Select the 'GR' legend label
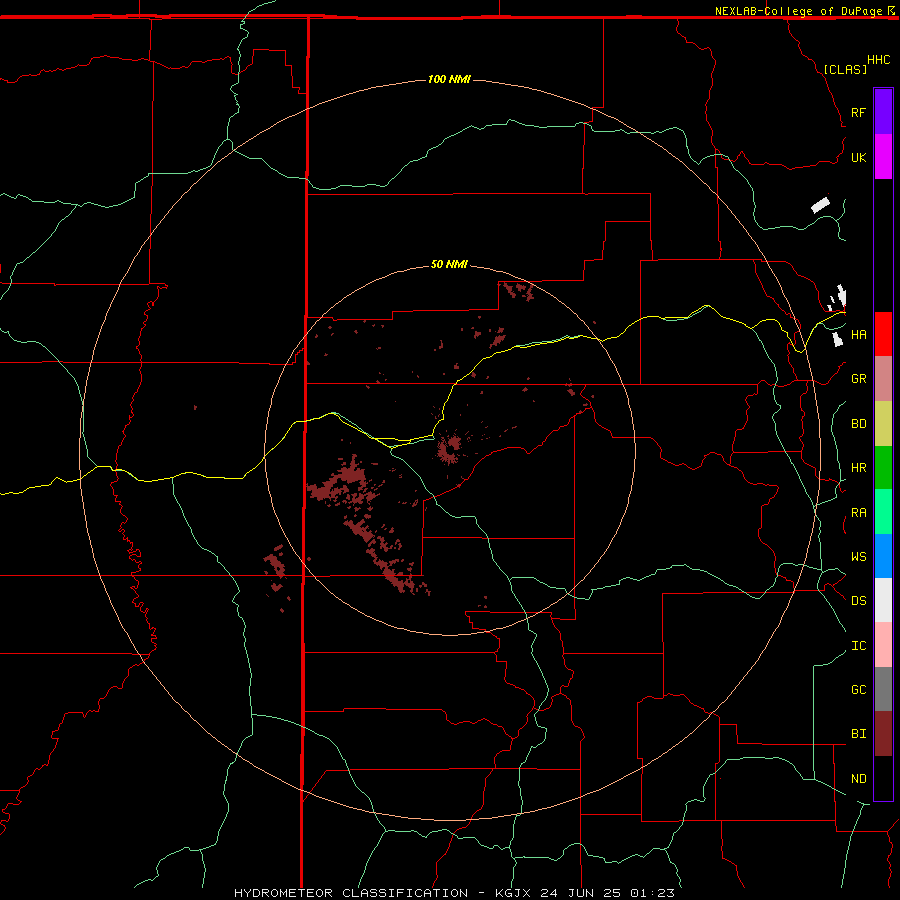This screenshot has width=900, height=900. pyautogui.click(x=858, y=379)
